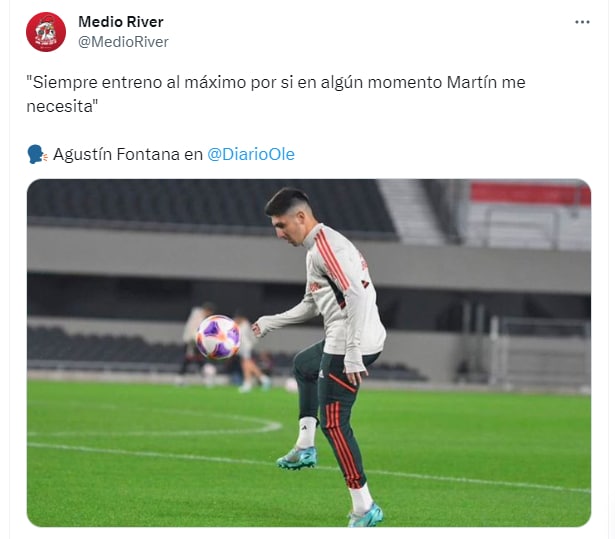Click the cyan boot on standing foot

pos(365,515)
